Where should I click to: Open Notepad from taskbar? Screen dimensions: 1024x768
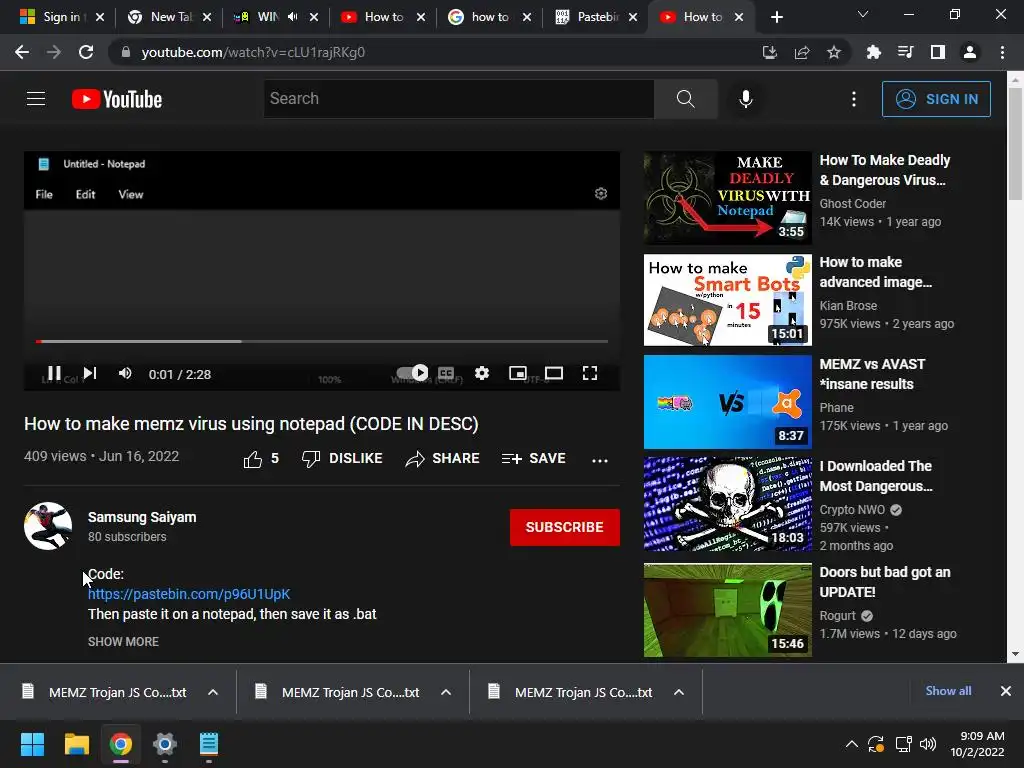[x=209, y=744]
